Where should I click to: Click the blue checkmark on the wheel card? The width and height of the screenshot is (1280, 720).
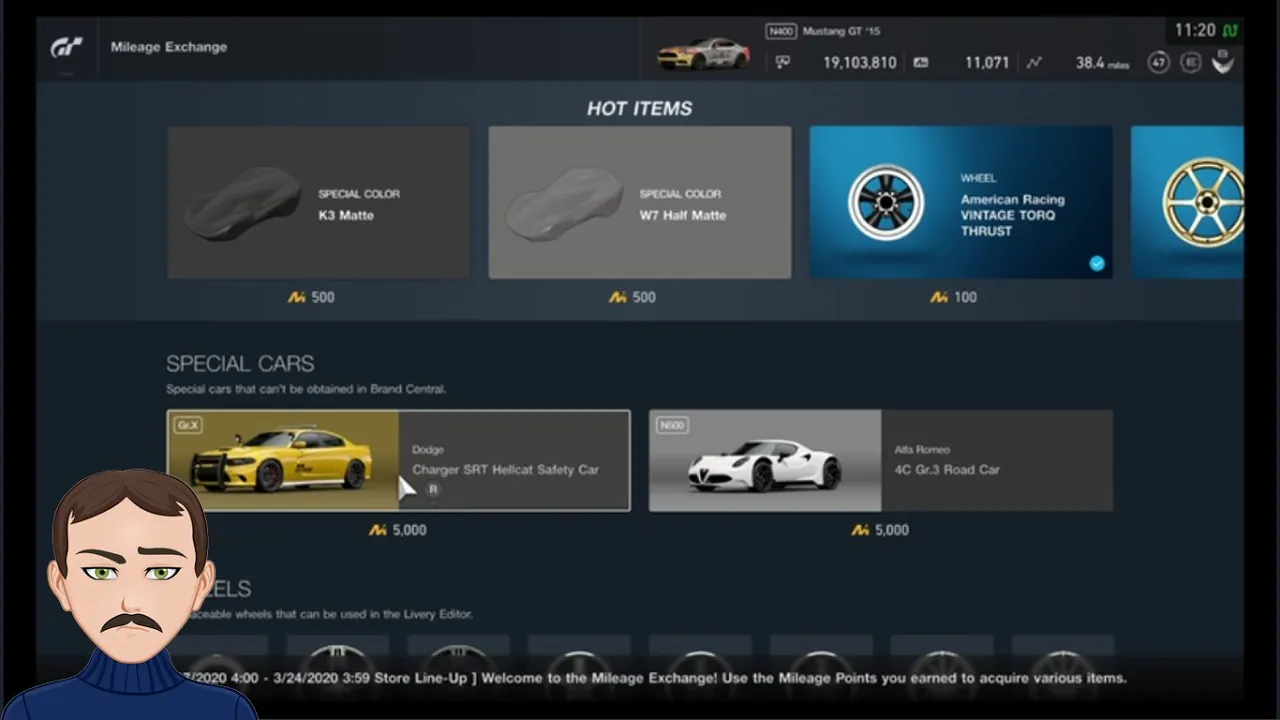(1097, 264)
